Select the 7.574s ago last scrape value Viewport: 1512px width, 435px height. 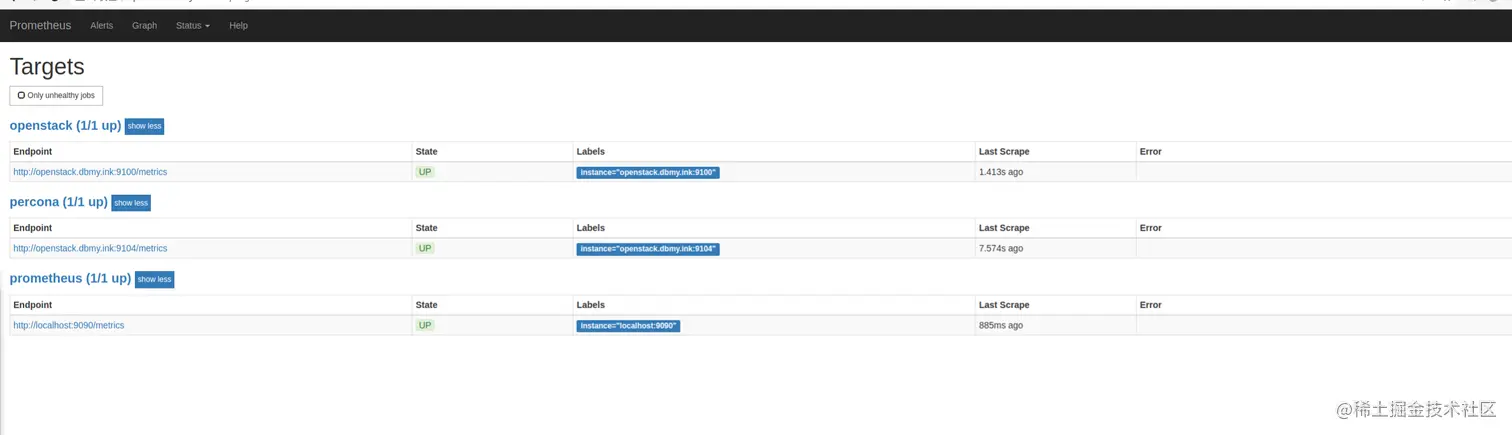coord(1001,248)
